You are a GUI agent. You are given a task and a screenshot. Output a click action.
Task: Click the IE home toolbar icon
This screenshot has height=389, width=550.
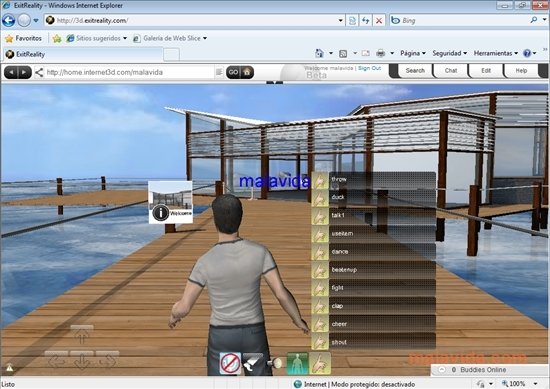coord(319,53)
